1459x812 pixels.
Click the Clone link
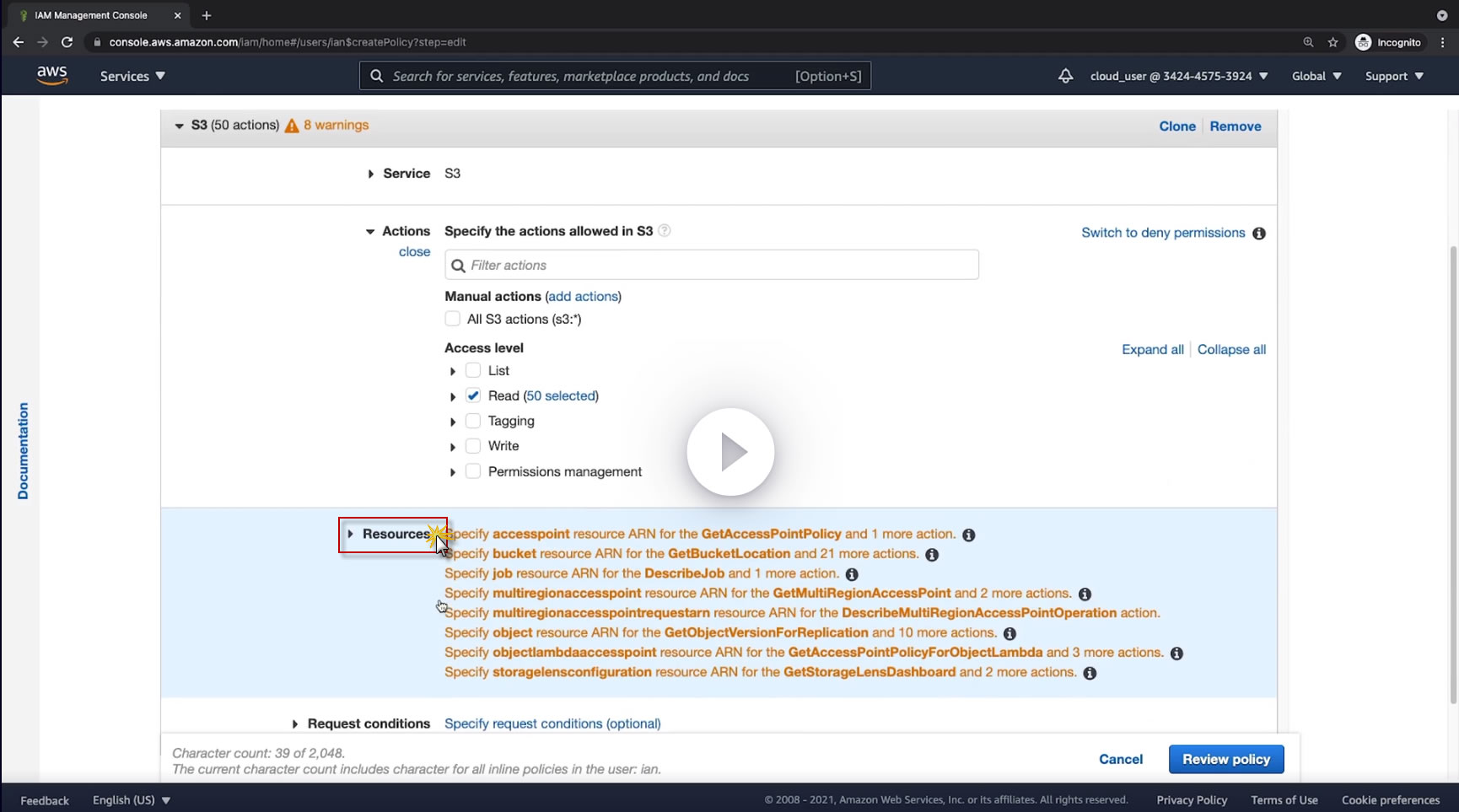point(1177,126)
